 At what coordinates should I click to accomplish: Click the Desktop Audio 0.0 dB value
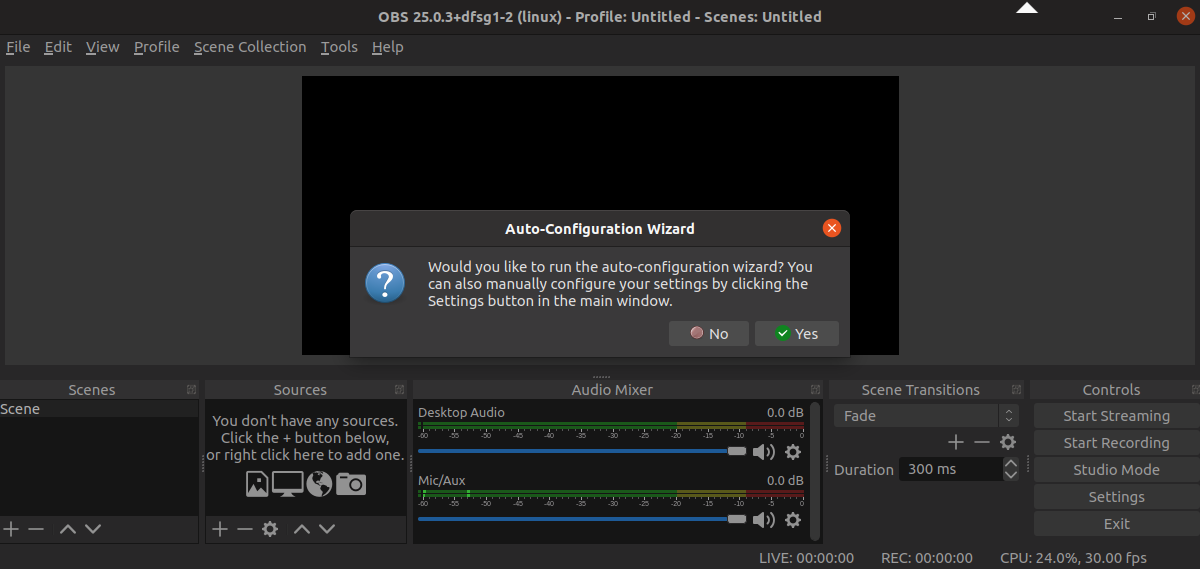(784, 412)
